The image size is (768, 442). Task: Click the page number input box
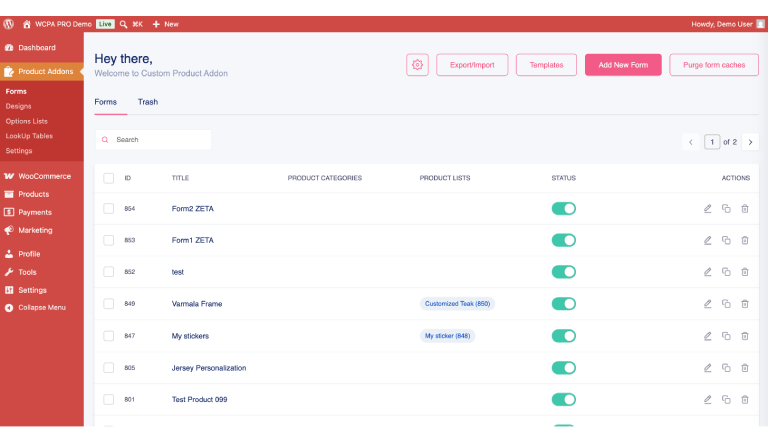(x=712, y=142)
